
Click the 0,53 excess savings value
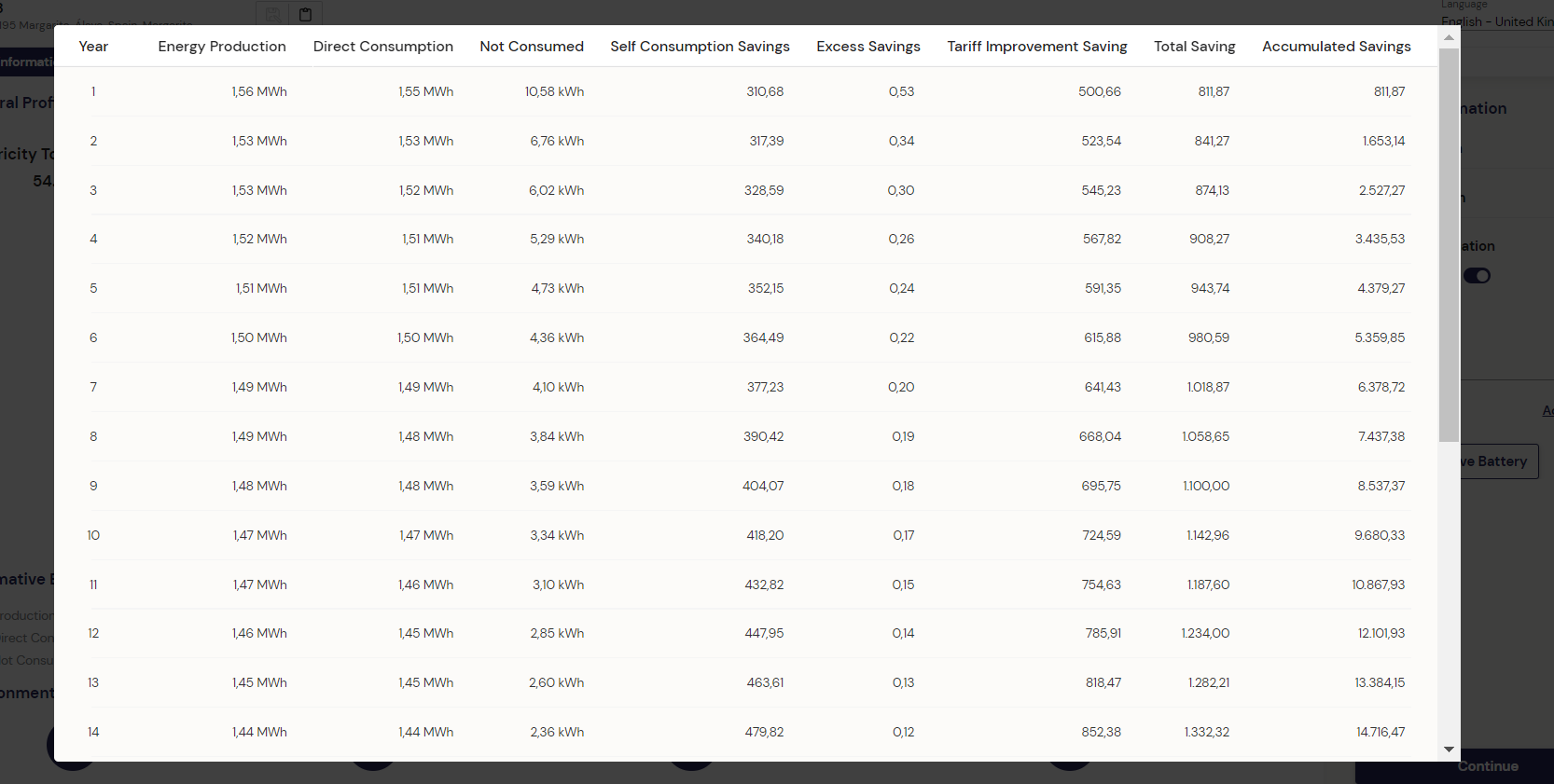point(901,91)
